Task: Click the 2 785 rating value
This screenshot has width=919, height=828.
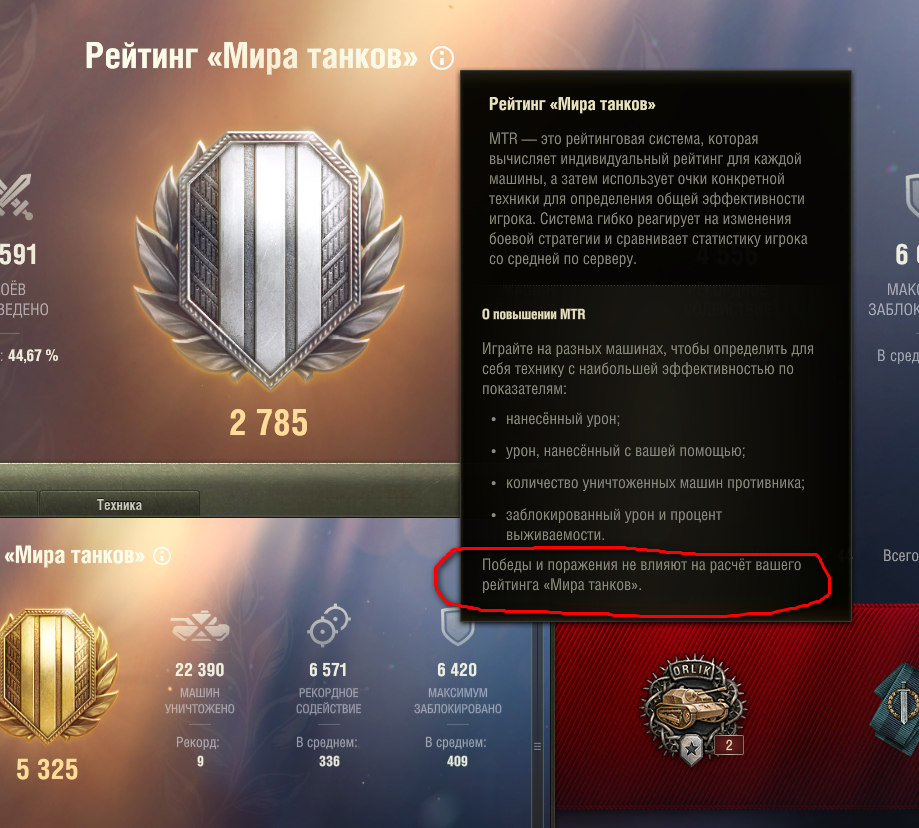Action: [268, 423]
